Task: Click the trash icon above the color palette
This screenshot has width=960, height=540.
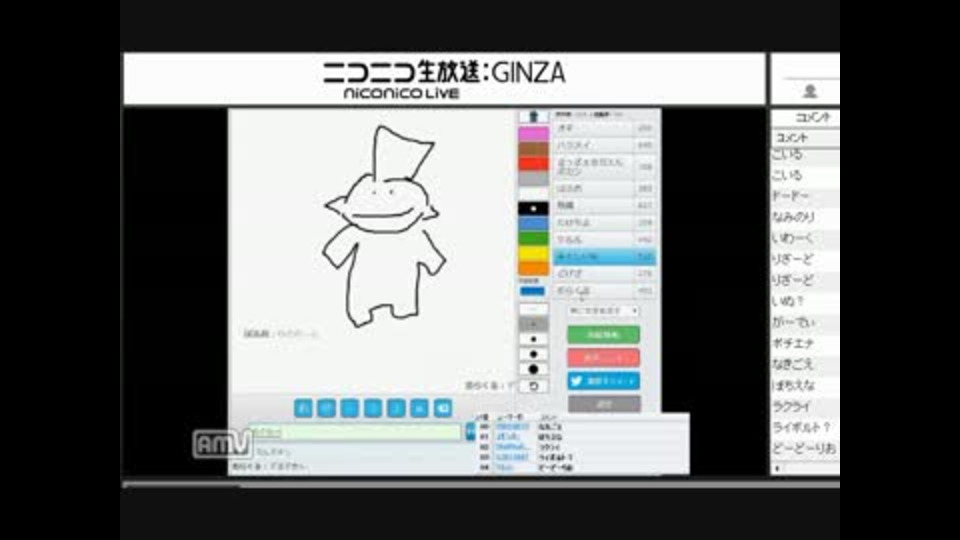Action: point(533,116)
